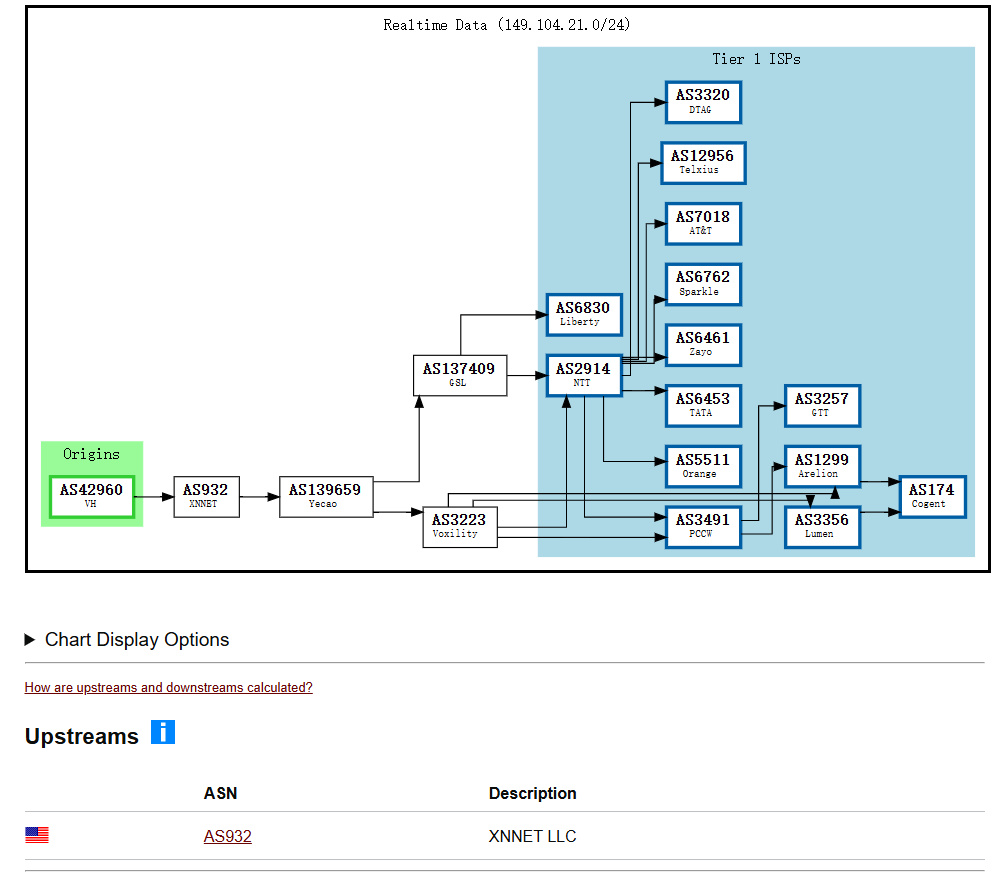Select the AS2914 NTT node
Viewport: 1002px width, 872px height.
coord(584,376)
